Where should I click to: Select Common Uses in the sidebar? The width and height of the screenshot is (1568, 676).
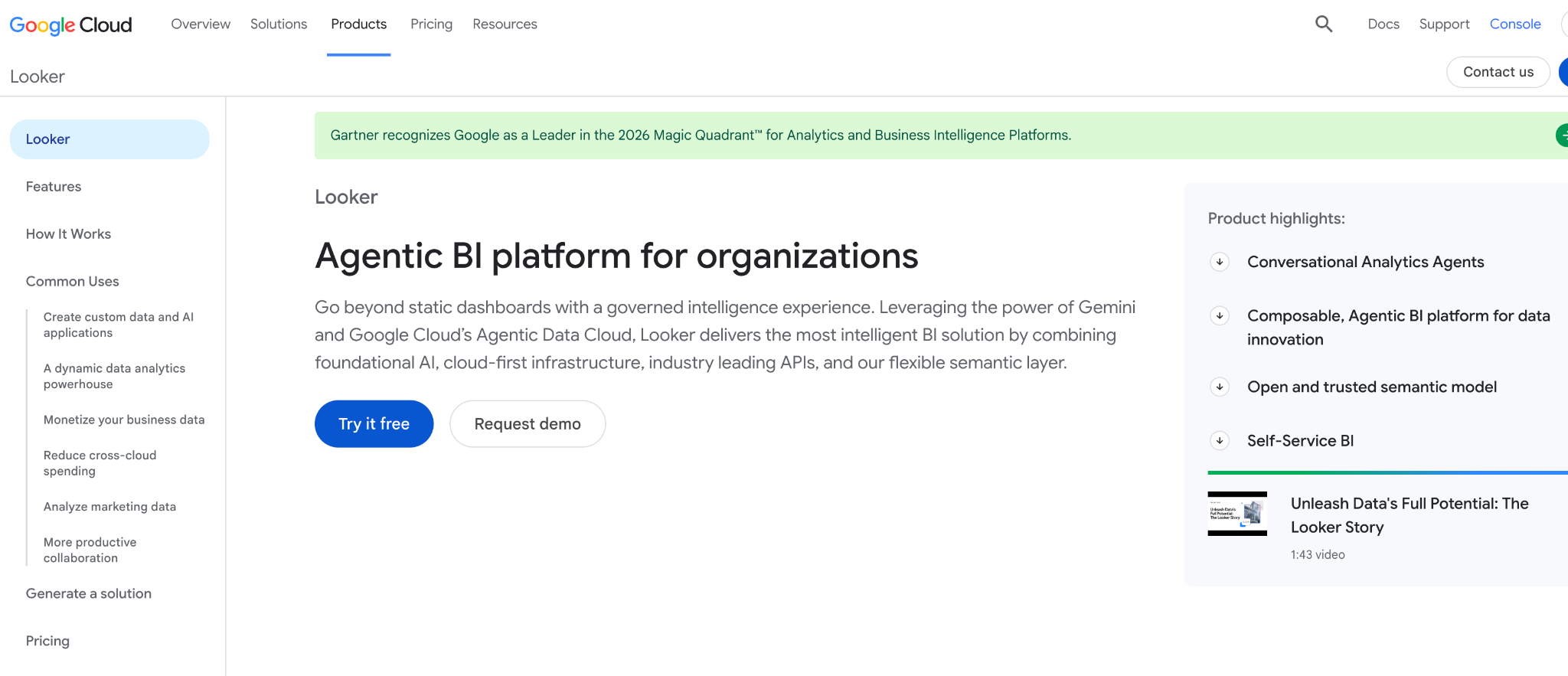[73, 282]
